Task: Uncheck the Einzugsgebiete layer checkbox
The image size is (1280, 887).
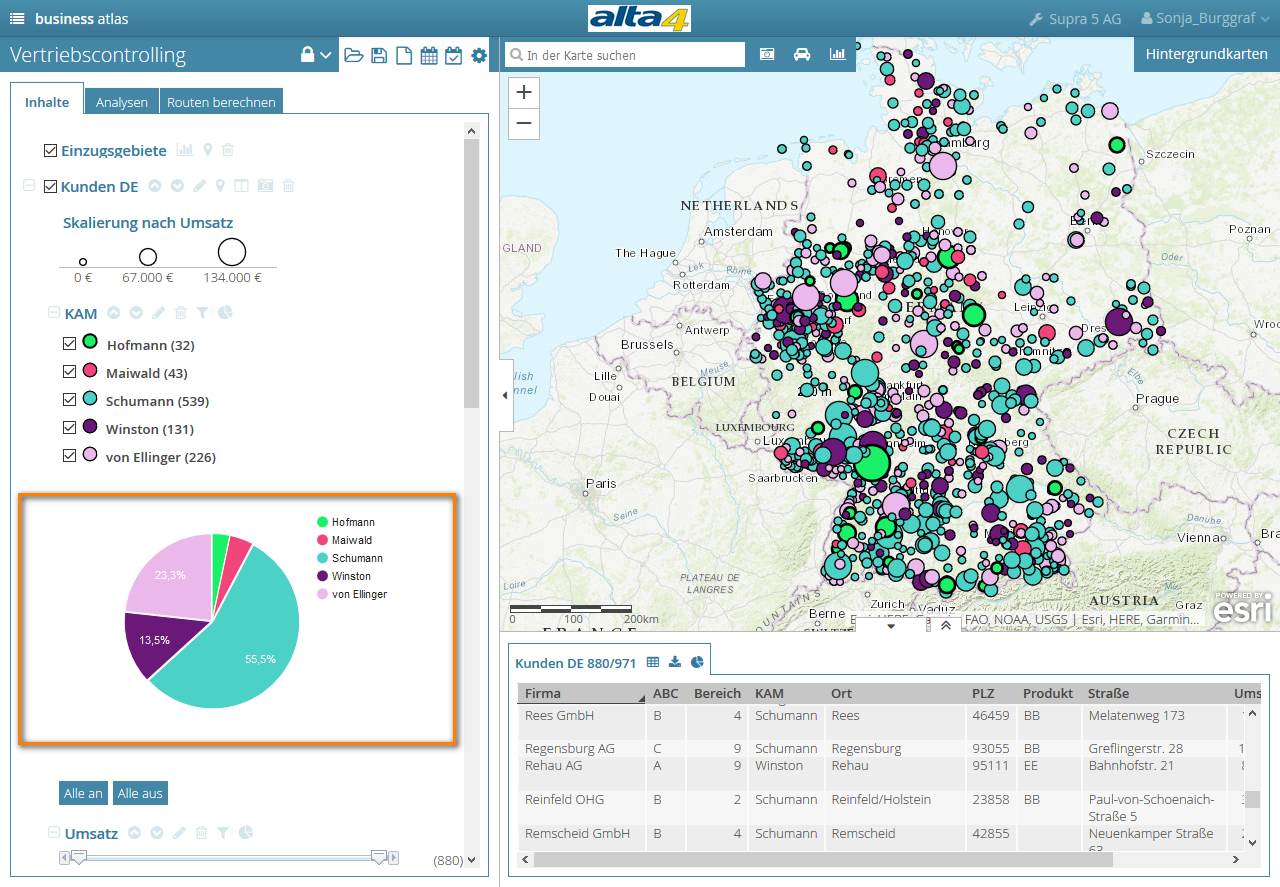Action: (x=51, y=150)
